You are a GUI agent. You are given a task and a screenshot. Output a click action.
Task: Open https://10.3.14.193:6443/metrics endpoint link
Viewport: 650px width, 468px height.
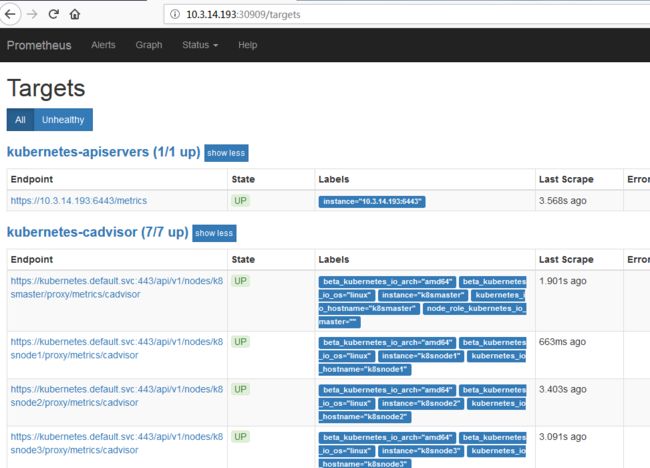click(x=79, y=201)
